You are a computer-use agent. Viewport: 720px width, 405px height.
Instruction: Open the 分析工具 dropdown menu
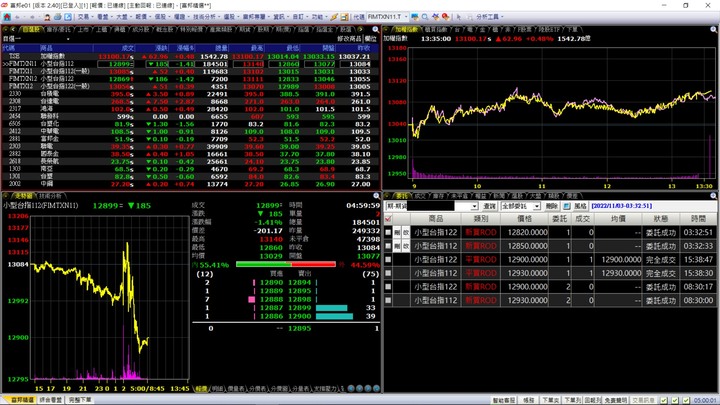coord(489,17)
